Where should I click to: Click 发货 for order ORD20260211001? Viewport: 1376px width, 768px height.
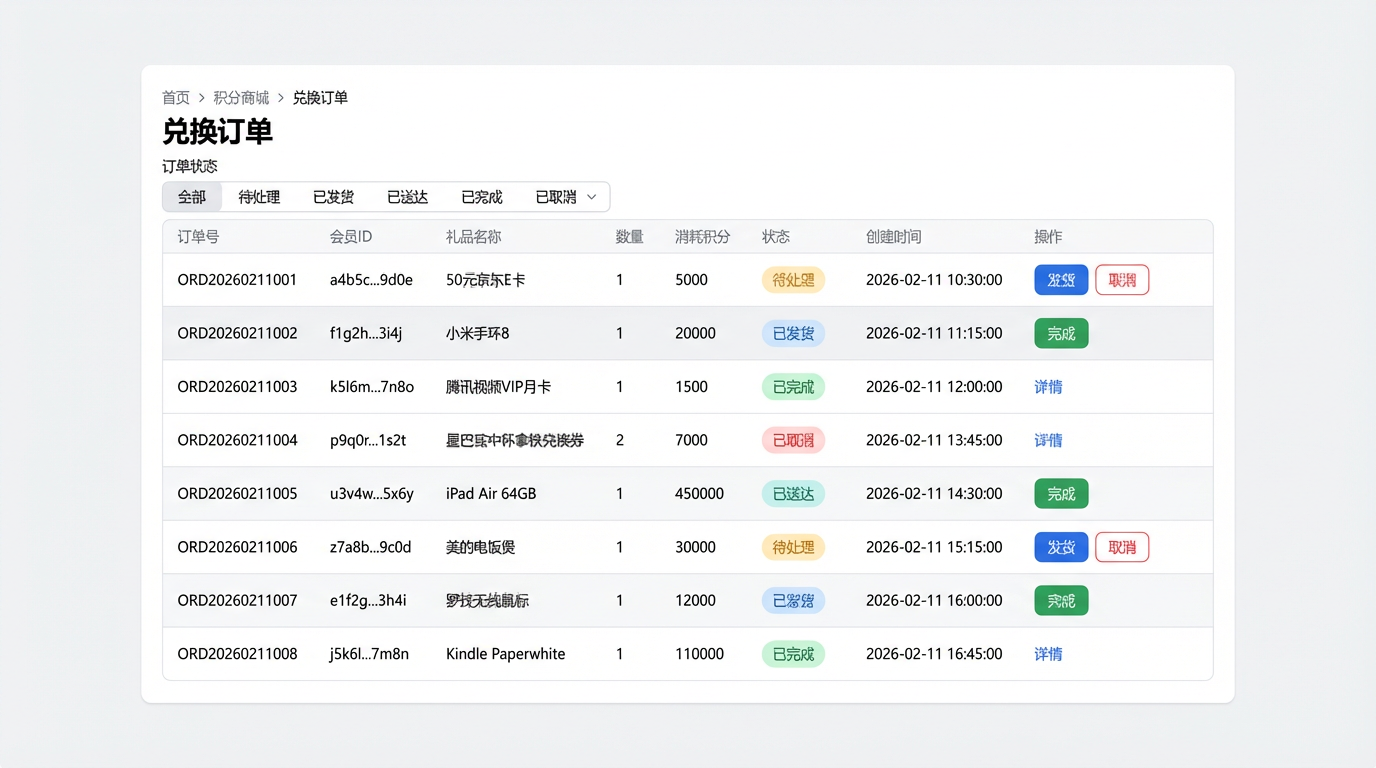tap(1061, 280)
